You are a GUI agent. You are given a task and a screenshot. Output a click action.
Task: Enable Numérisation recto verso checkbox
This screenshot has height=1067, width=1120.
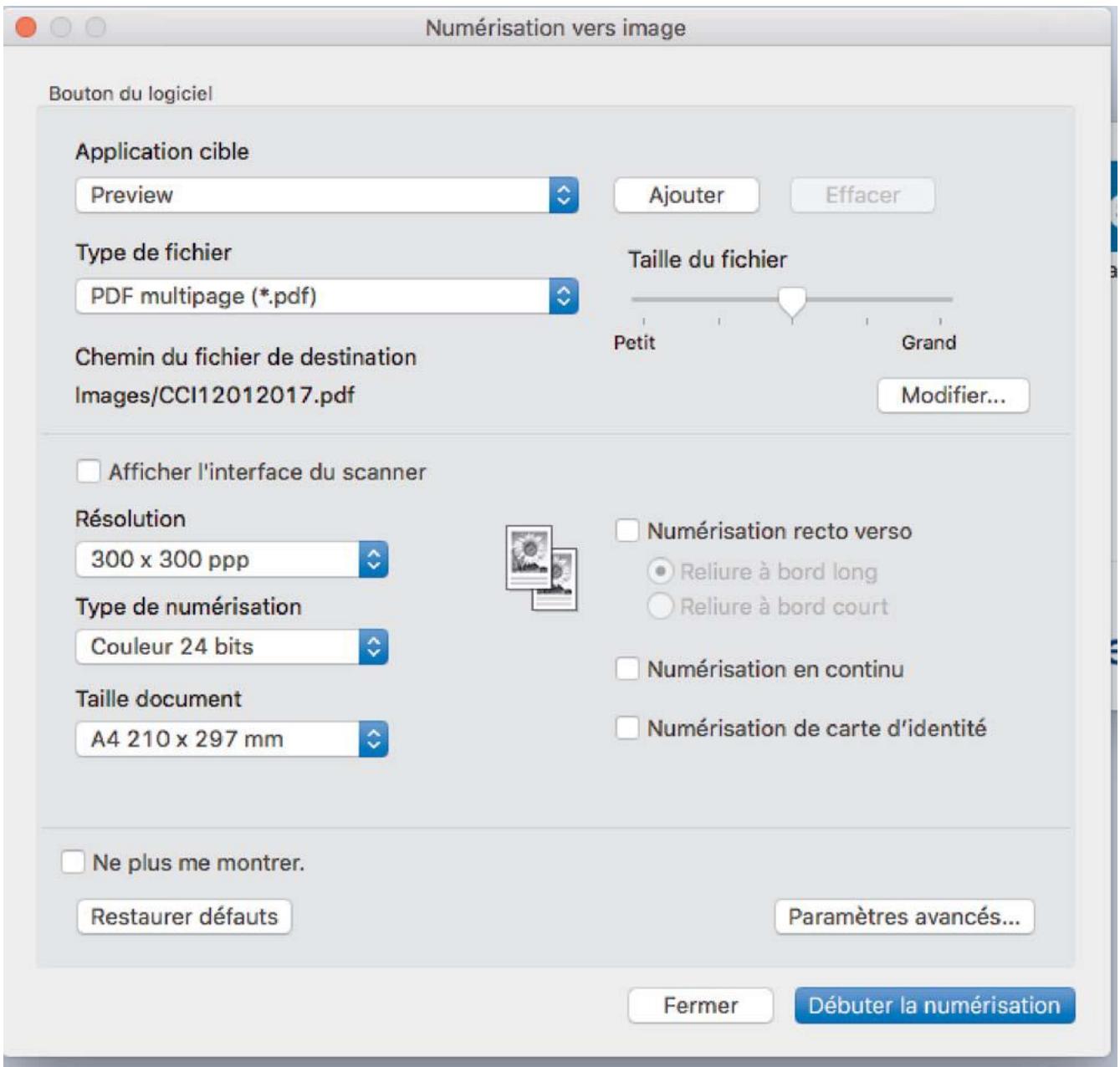tap(627, 530)
